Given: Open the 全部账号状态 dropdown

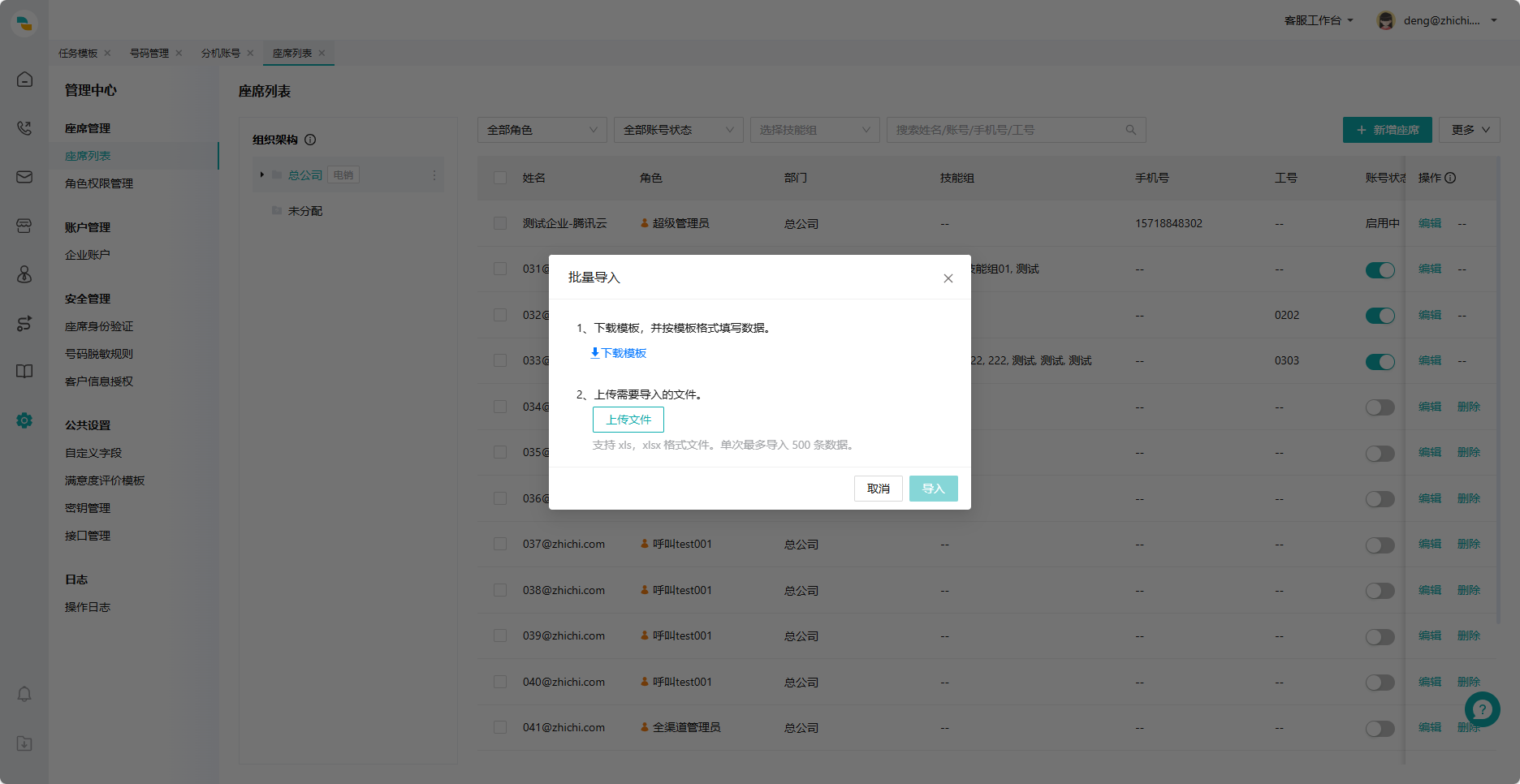Looking at the screenshot, I should [679, 130].
